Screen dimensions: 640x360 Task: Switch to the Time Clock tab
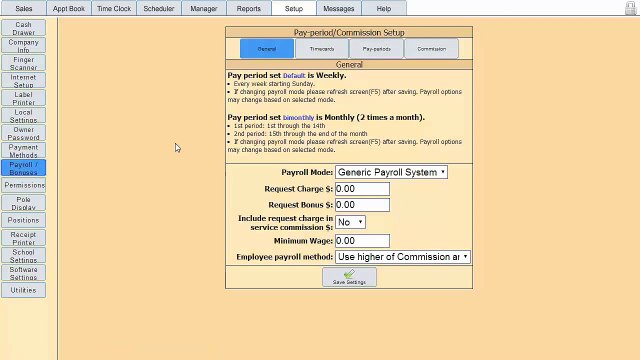tap(114, 8)
